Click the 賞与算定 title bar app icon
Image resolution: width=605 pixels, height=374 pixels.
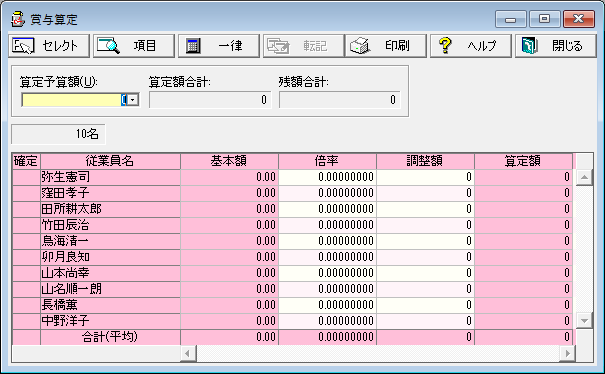coord(18,19)
